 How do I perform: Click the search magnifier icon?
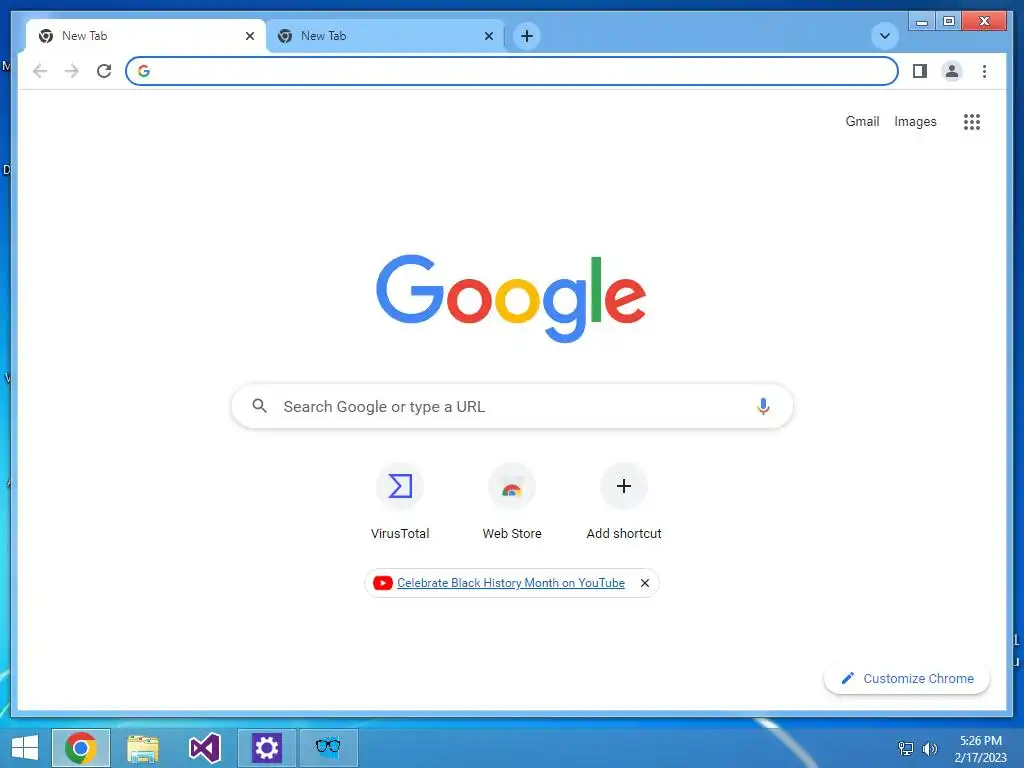pos(259,406)
